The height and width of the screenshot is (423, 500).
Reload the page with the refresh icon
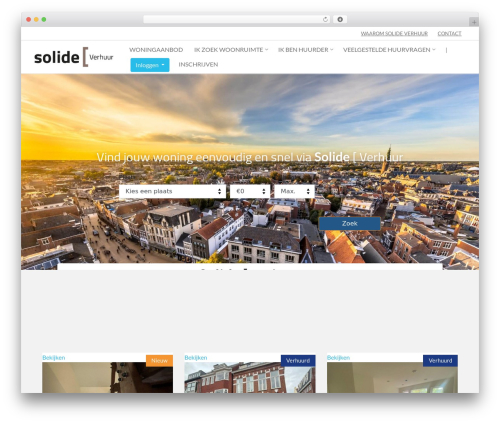325,20
